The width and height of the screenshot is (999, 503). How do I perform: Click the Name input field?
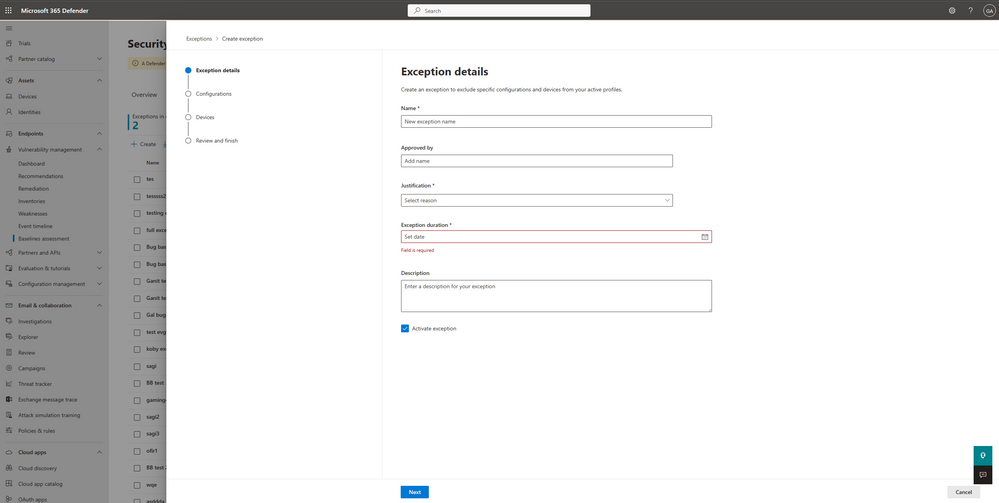(x=556, y=121)
